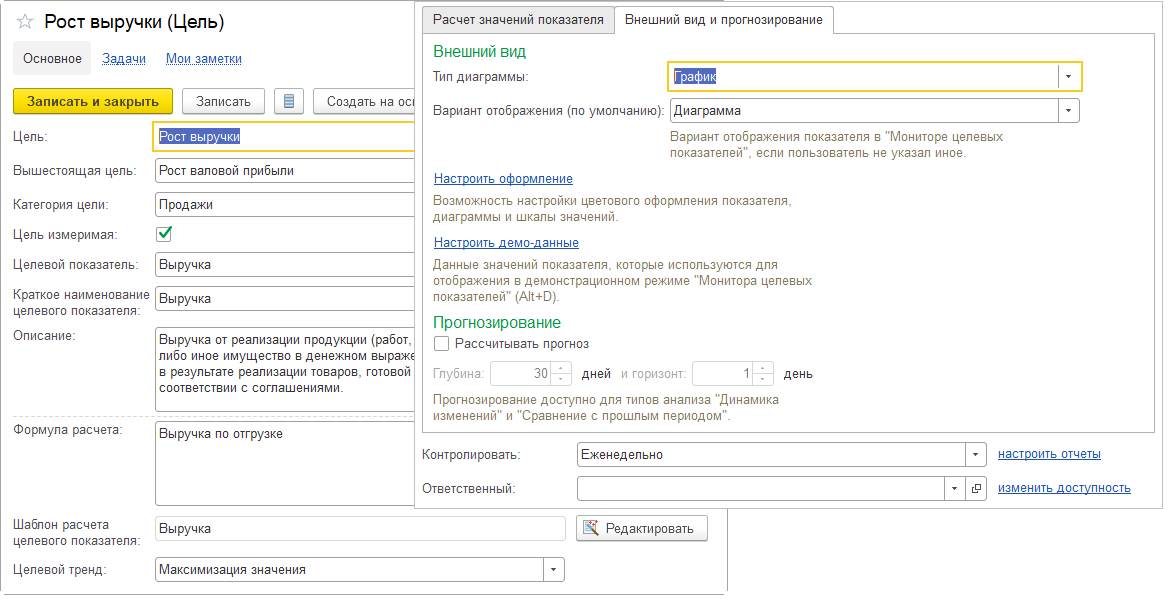The width and height of the screenshot is (1168, 607).
Task: Click the Настроить демо-данные link
Action: click(506, 243)
